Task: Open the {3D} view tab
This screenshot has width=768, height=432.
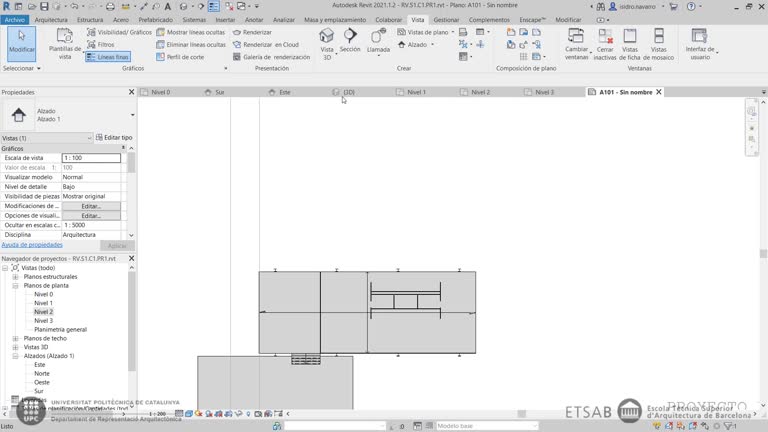Action: (x=349, y=92)
